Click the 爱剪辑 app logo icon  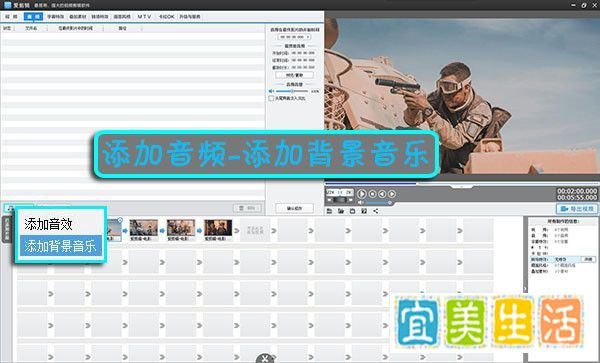[x=7, y=5]
